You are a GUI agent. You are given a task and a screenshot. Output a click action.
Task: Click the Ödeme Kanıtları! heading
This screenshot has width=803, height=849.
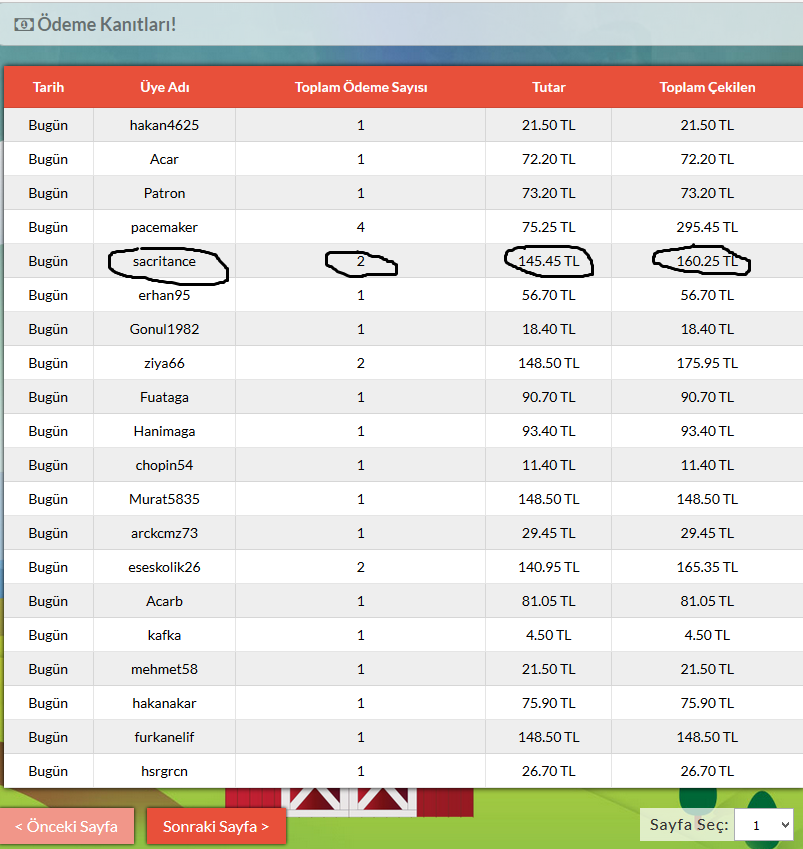pos(107,24)
